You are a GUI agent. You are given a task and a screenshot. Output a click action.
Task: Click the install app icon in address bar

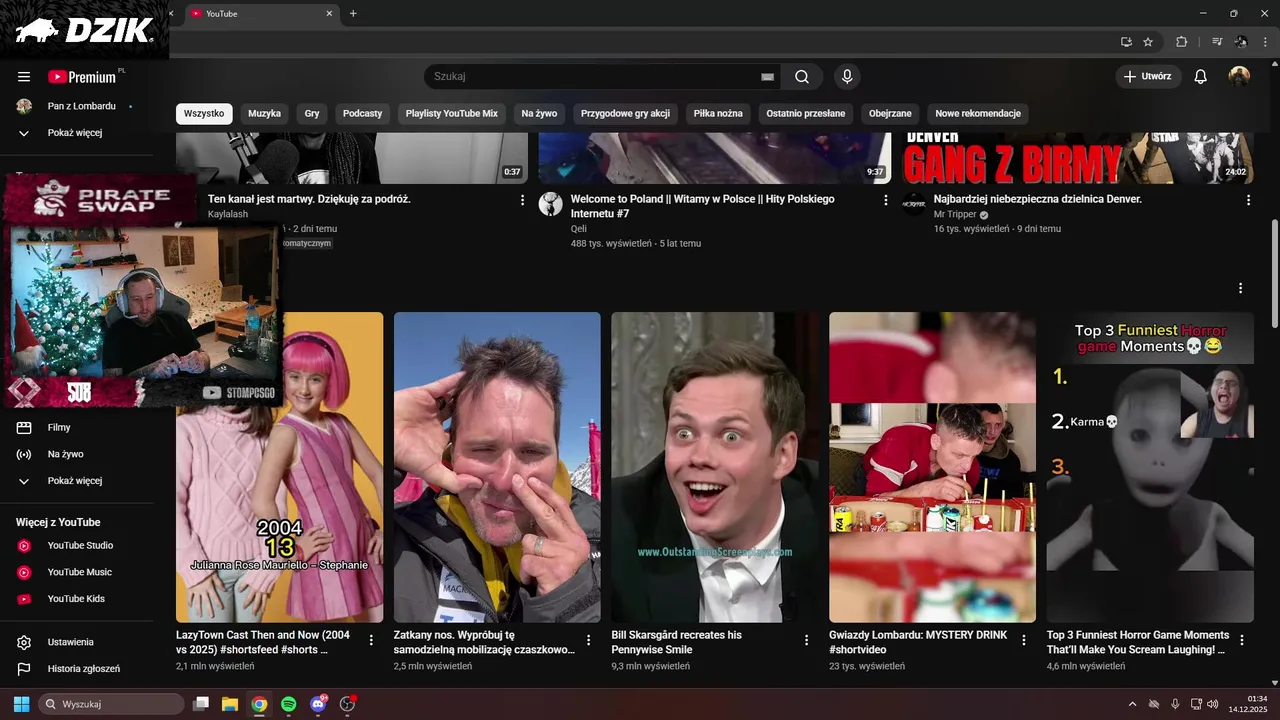coord(1126,41)
